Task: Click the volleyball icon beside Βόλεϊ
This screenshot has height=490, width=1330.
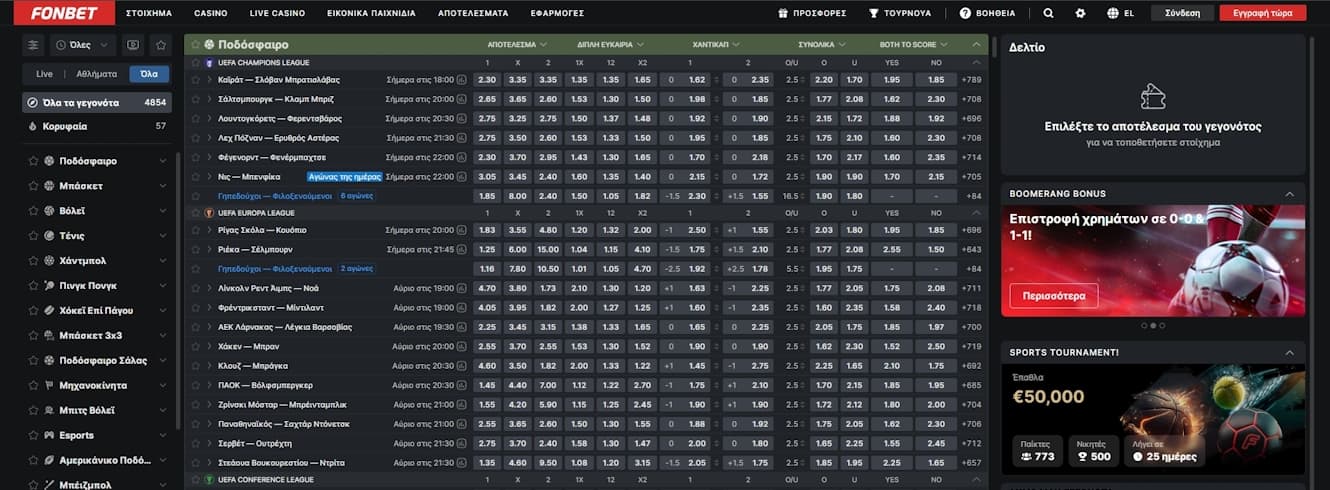Action: point(48,211)
